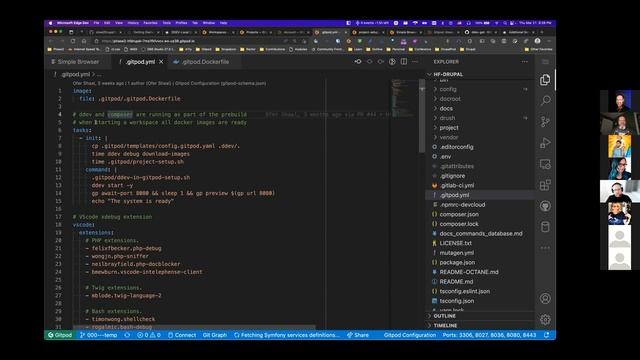
Task: Click Share in the status bar
Action: tap(358, 335)
